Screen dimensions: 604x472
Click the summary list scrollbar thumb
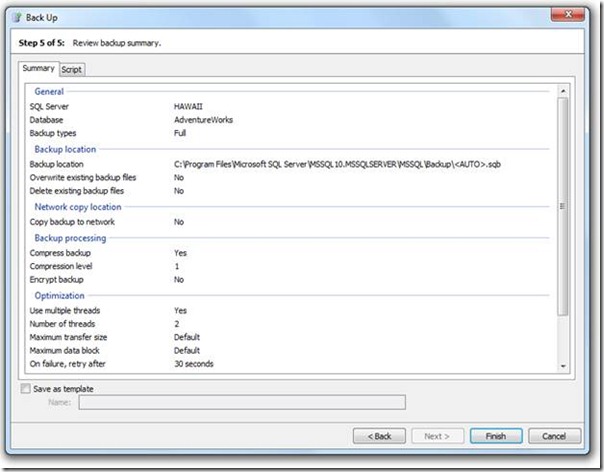tap(563, 205)
